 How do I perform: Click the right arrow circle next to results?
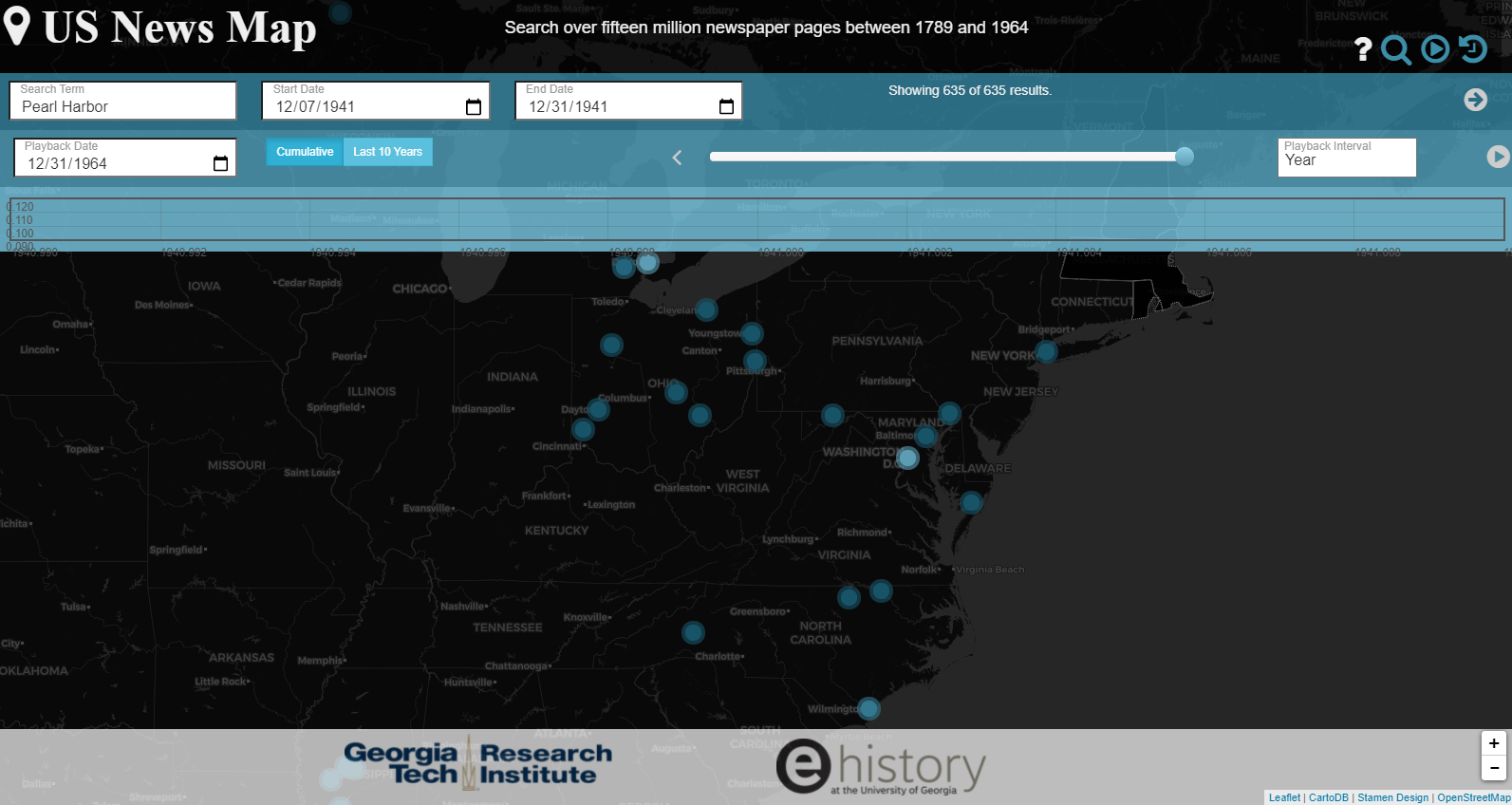(x=1475, y=99)
